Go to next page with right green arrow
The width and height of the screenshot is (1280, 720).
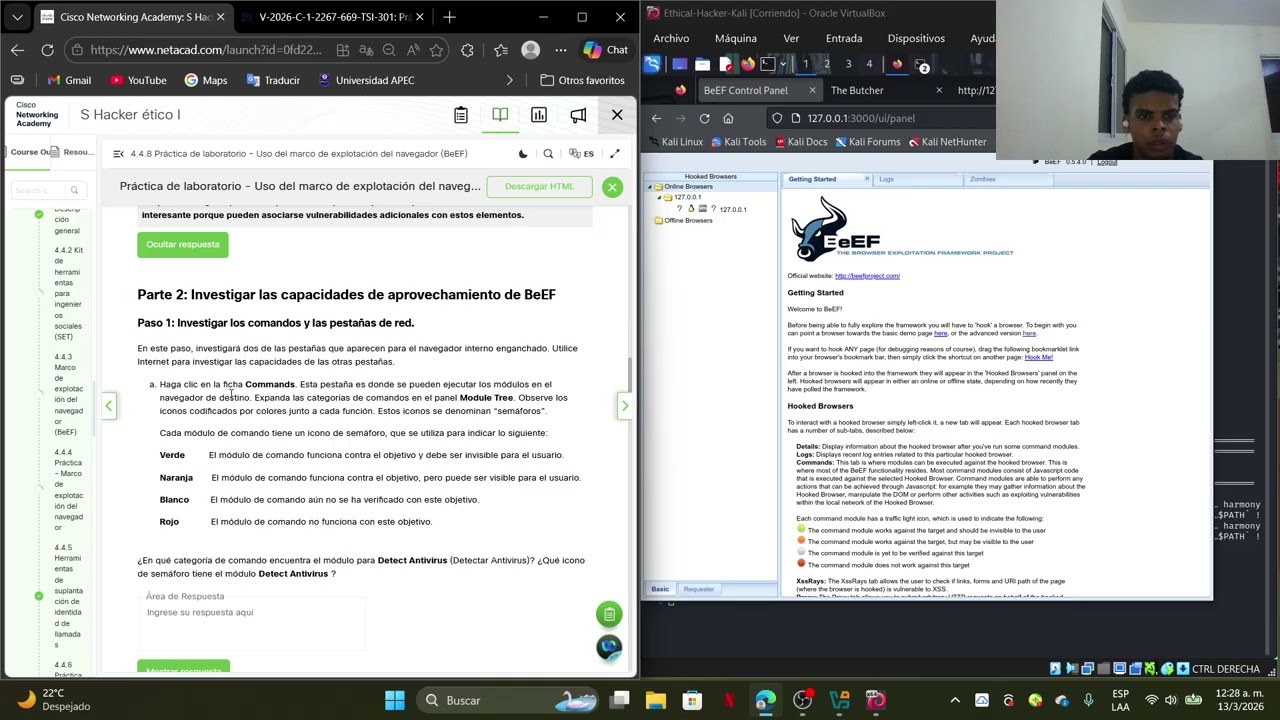click(x=625, y=405)
